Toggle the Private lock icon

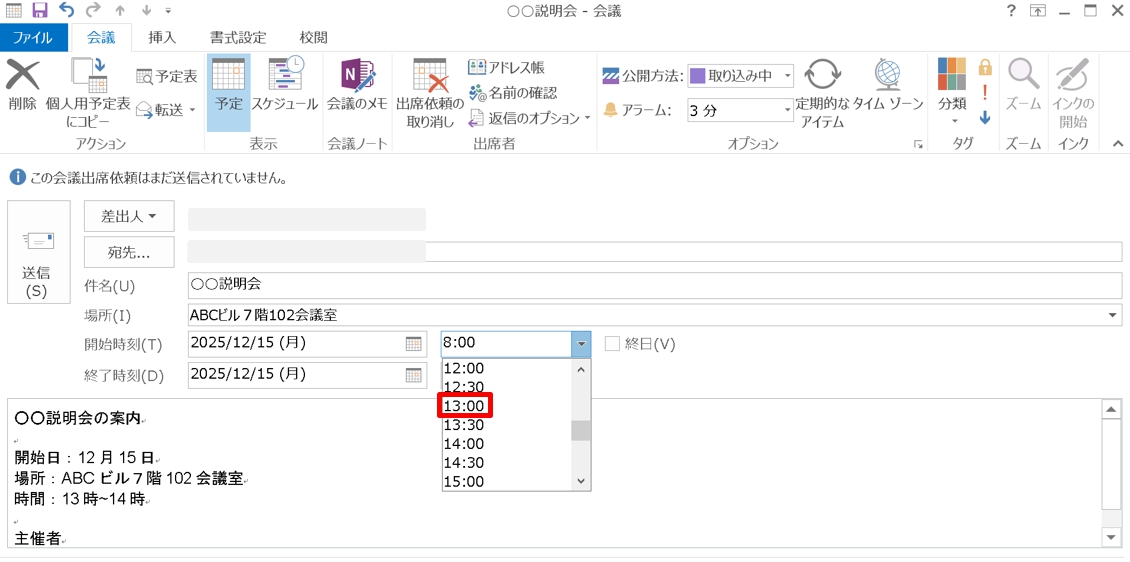click(985, 68)
